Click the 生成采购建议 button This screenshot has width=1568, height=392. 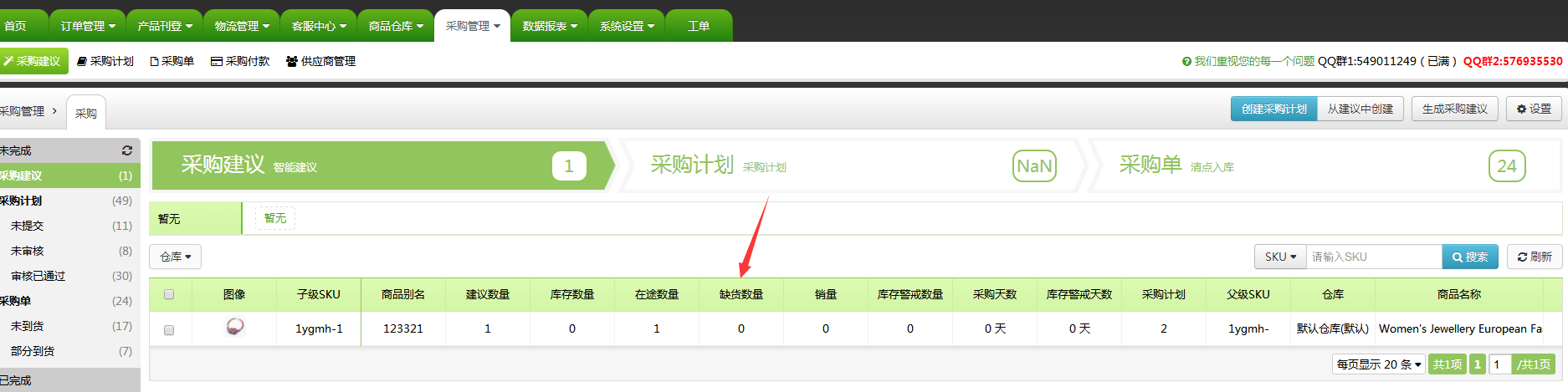click(x=1454, y=109)
